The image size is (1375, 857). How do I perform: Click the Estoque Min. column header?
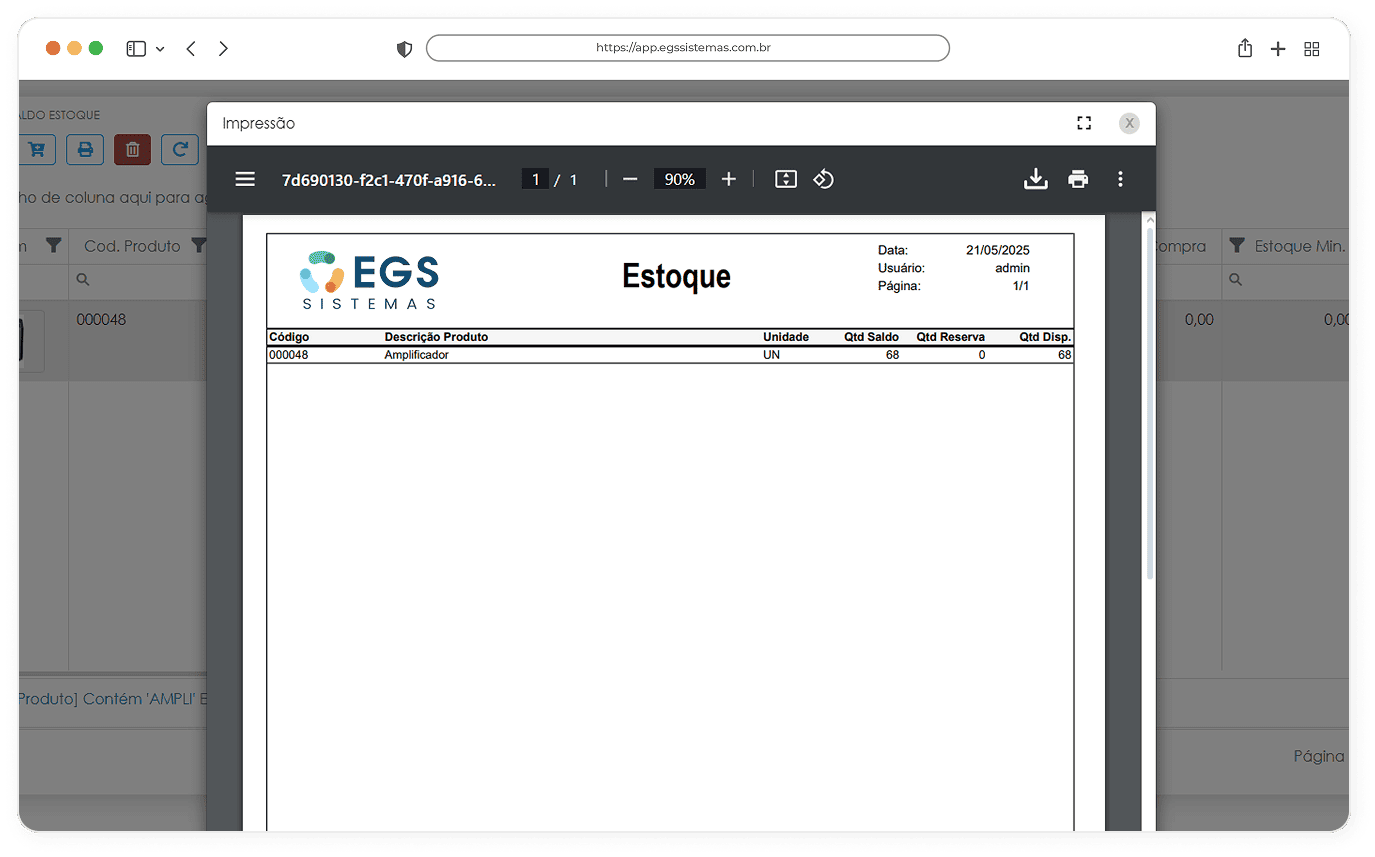click(x=1300, y=246)
